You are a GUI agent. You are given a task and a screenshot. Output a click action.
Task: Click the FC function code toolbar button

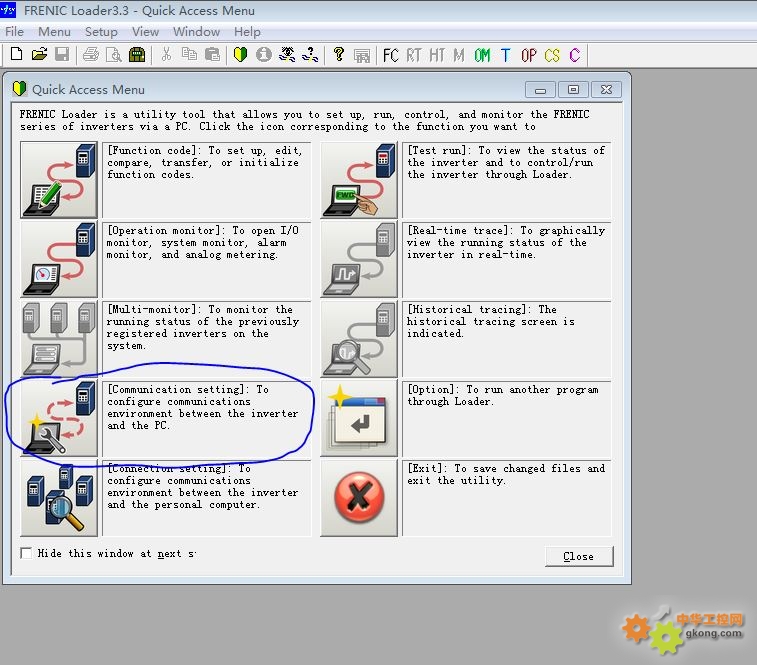coord(391,56)
